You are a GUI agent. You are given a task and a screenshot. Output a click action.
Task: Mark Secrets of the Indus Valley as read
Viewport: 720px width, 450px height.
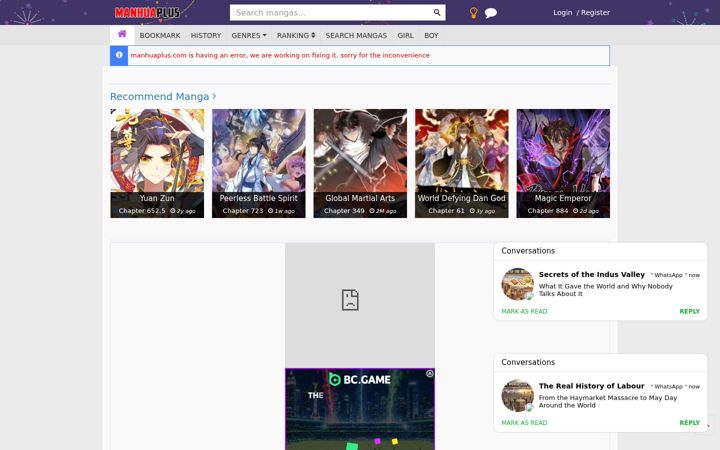pyautogui.click(x=524, y=311)
